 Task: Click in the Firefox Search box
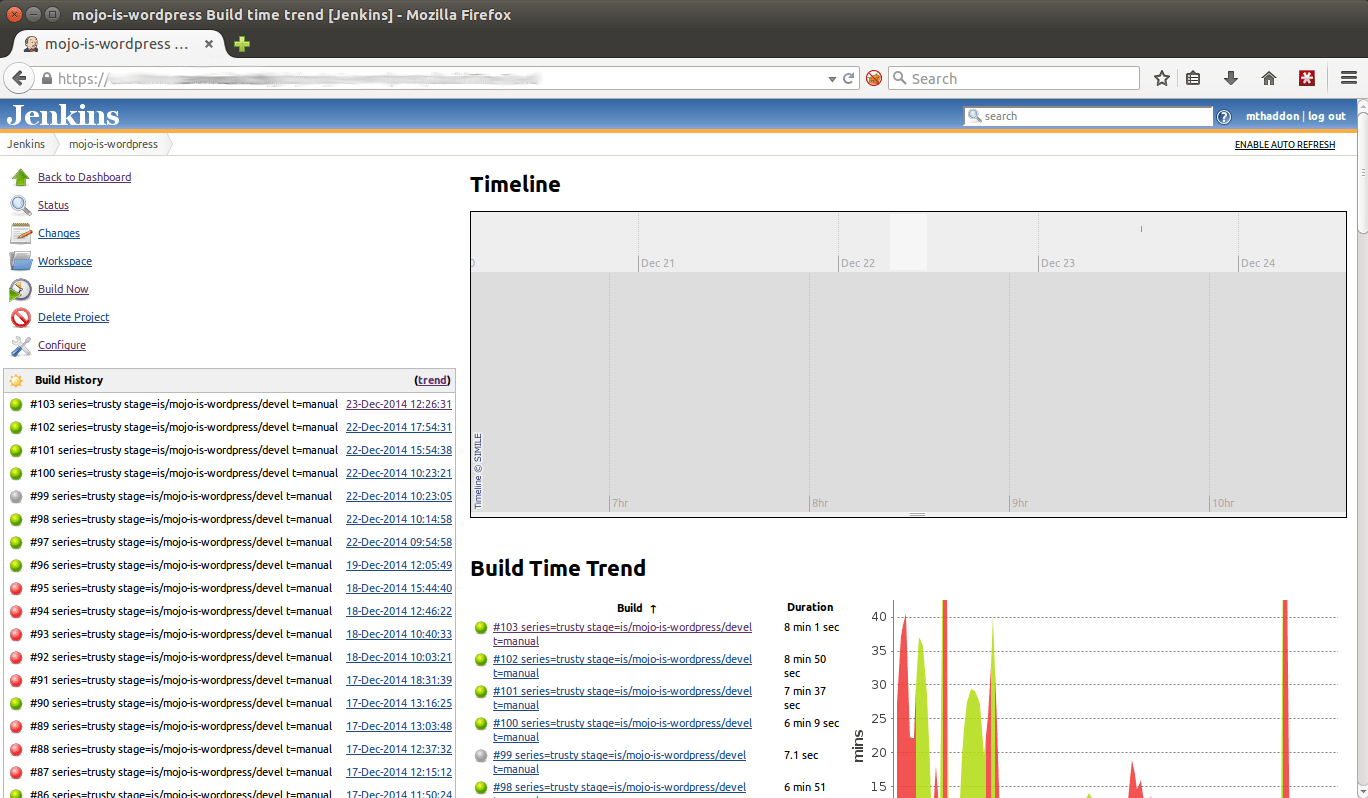tap(1013, 78)
